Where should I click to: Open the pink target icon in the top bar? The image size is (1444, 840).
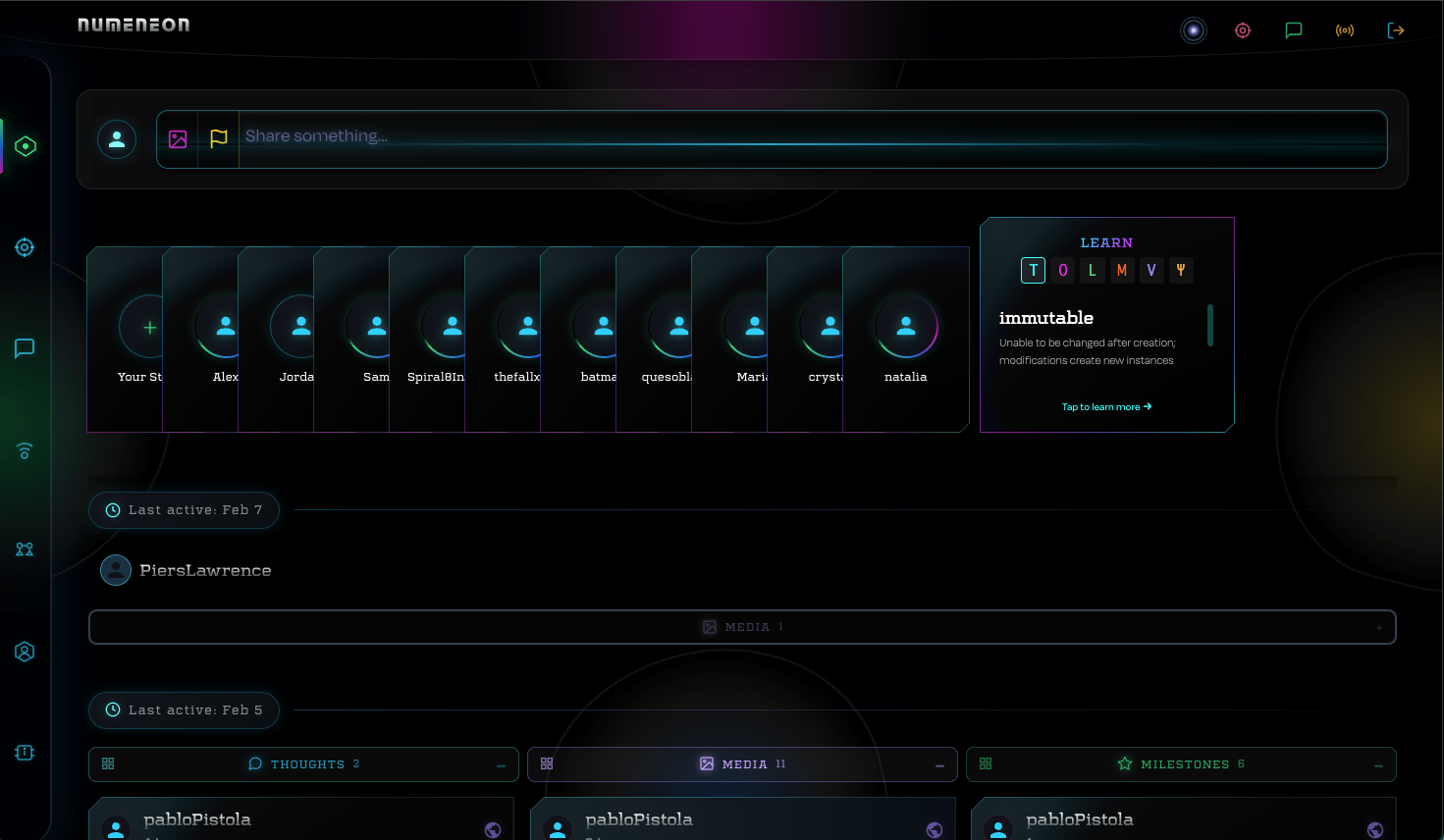click(1243, 29)
